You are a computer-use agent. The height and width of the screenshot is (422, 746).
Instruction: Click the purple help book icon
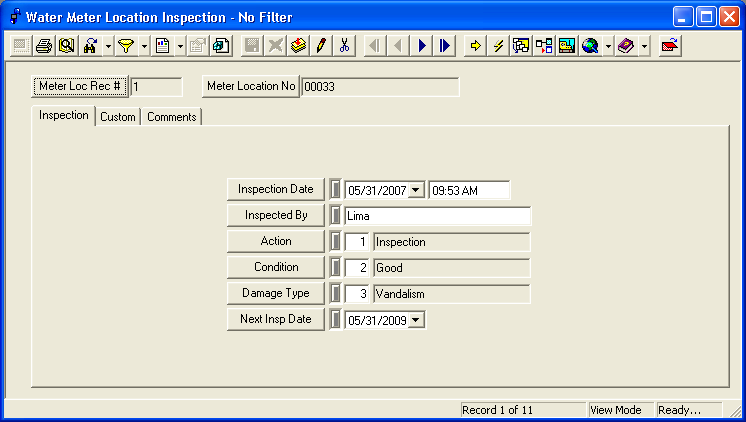click(x=626, y=46)
